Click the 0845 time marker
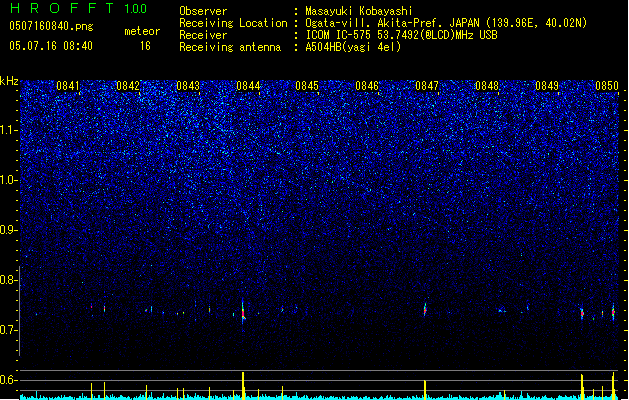This screenshot has height=400, width=629. point(307,86)
